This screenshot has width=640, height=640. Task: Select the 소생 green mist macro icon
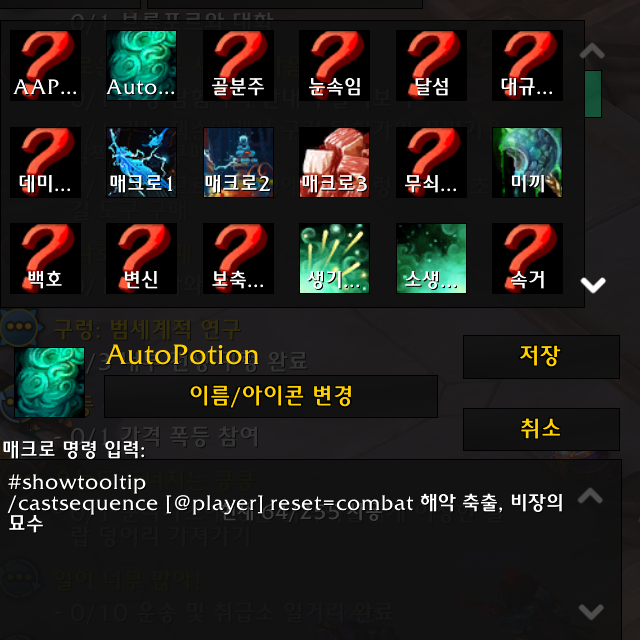click(x=431, y=258)
